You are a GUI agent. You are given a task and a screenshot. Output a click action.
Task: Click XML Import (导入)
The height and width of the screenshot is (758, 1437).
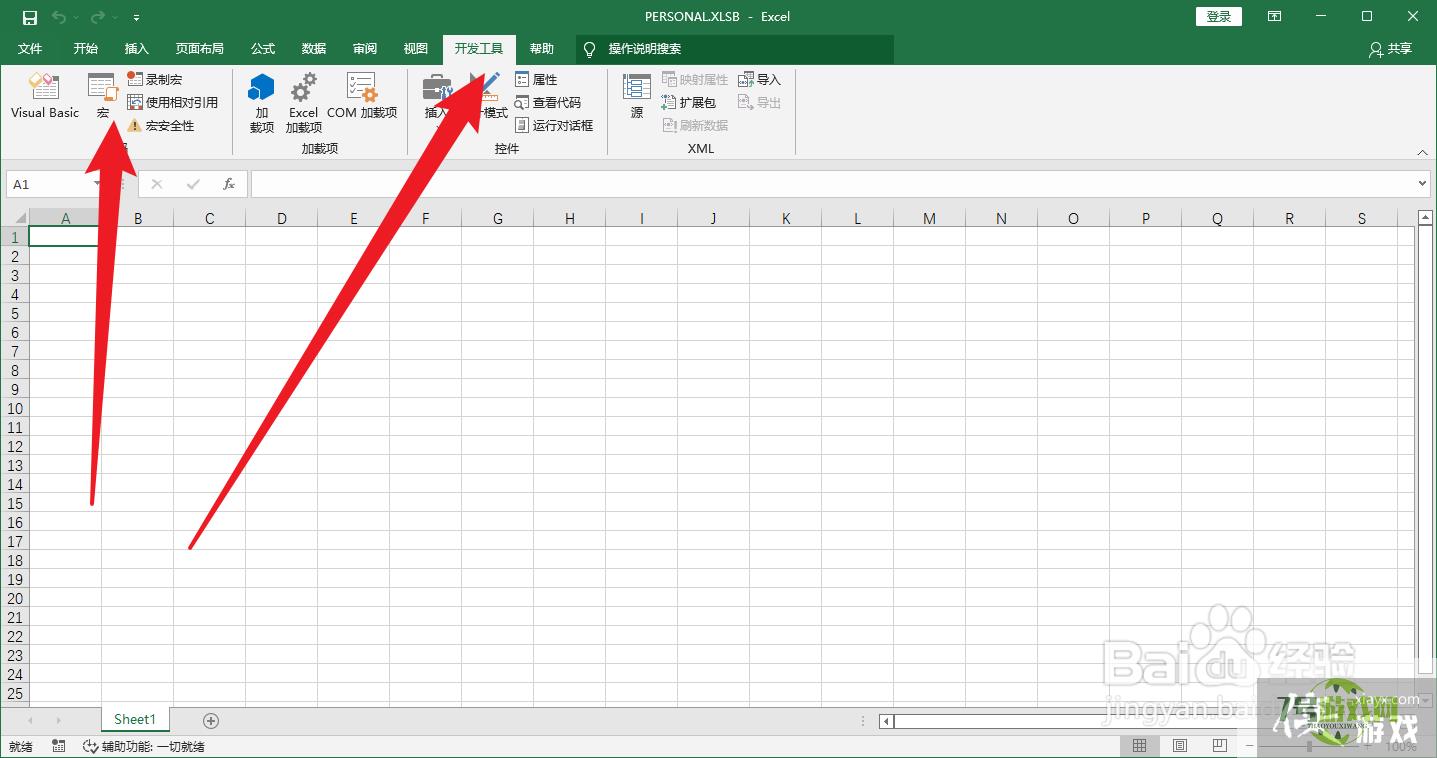click(x=759, y=79)
